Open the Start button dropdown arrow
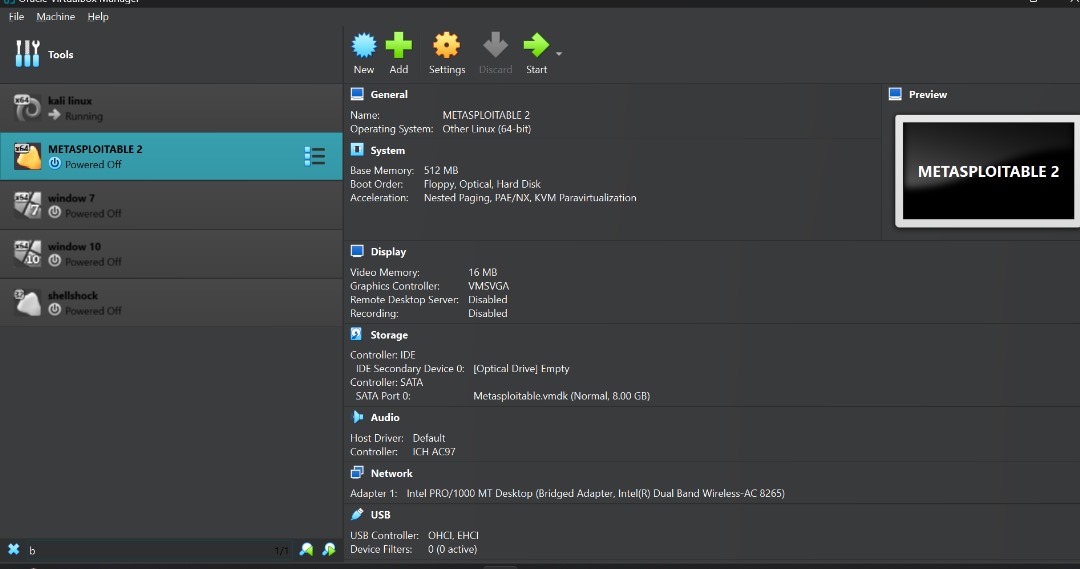The height and width of the screenshot is (569, 1080). pyautogui.click(x=559, y=54)
